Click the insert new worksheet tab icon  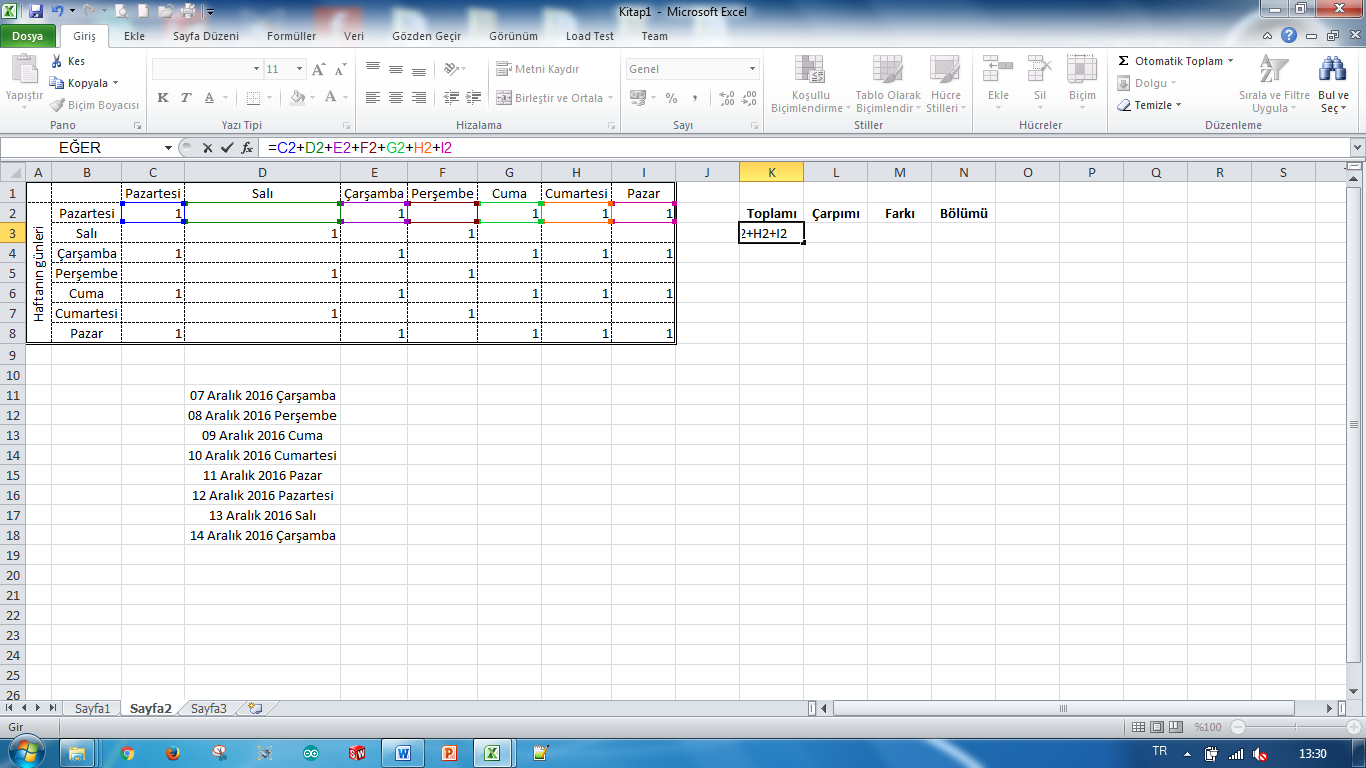[255, 708]
